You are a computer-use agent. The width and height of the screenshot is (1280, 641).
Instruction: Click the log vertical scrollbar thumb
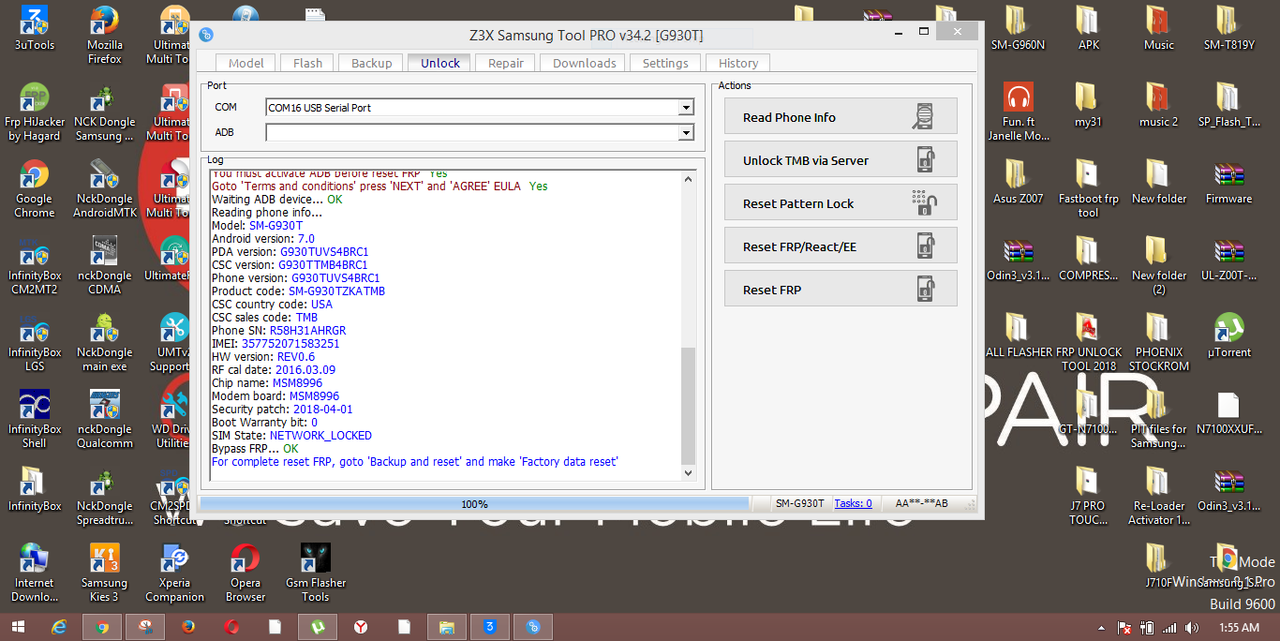point(686,404)
